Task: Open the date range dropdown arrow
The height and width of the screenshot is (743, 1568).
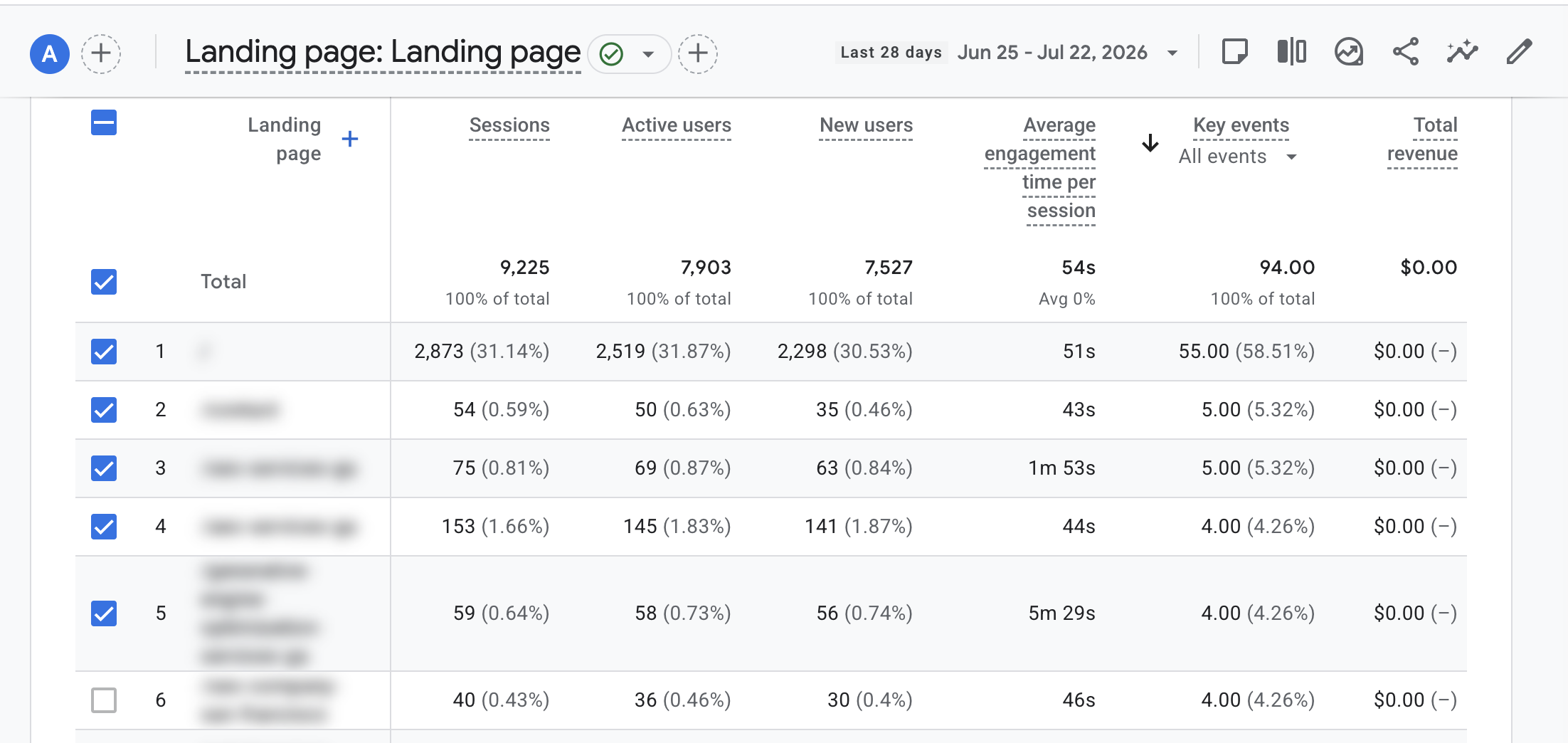Action: 1172,53
